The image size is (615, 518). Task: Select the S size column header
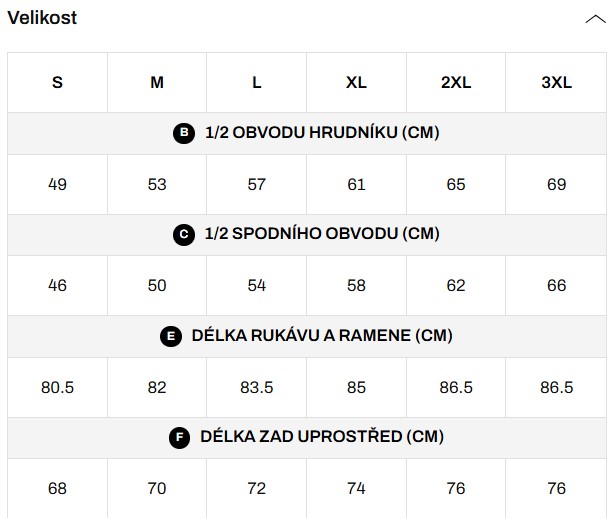[x=57, y=83]
